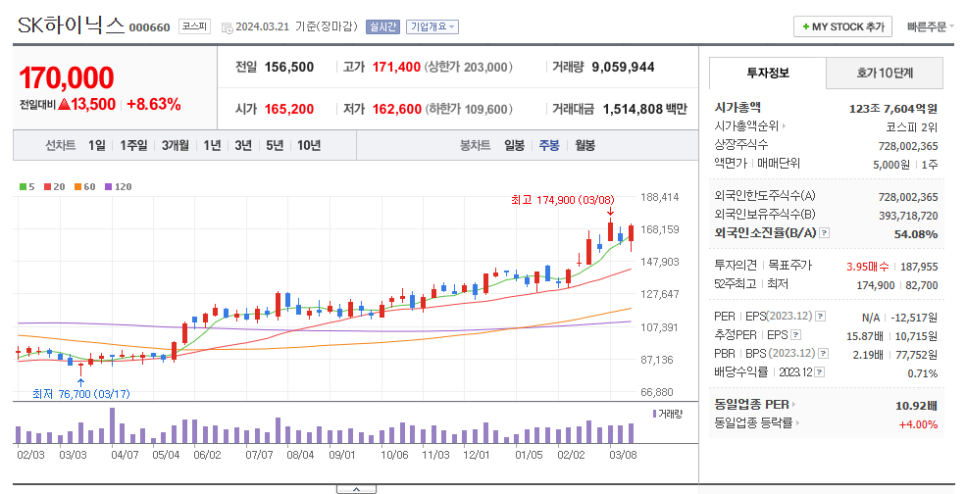The width and height of the screenshot is (966, 494).
Task: Click the 상장주식수 value 728,002,365
Action: coord(908,146)
